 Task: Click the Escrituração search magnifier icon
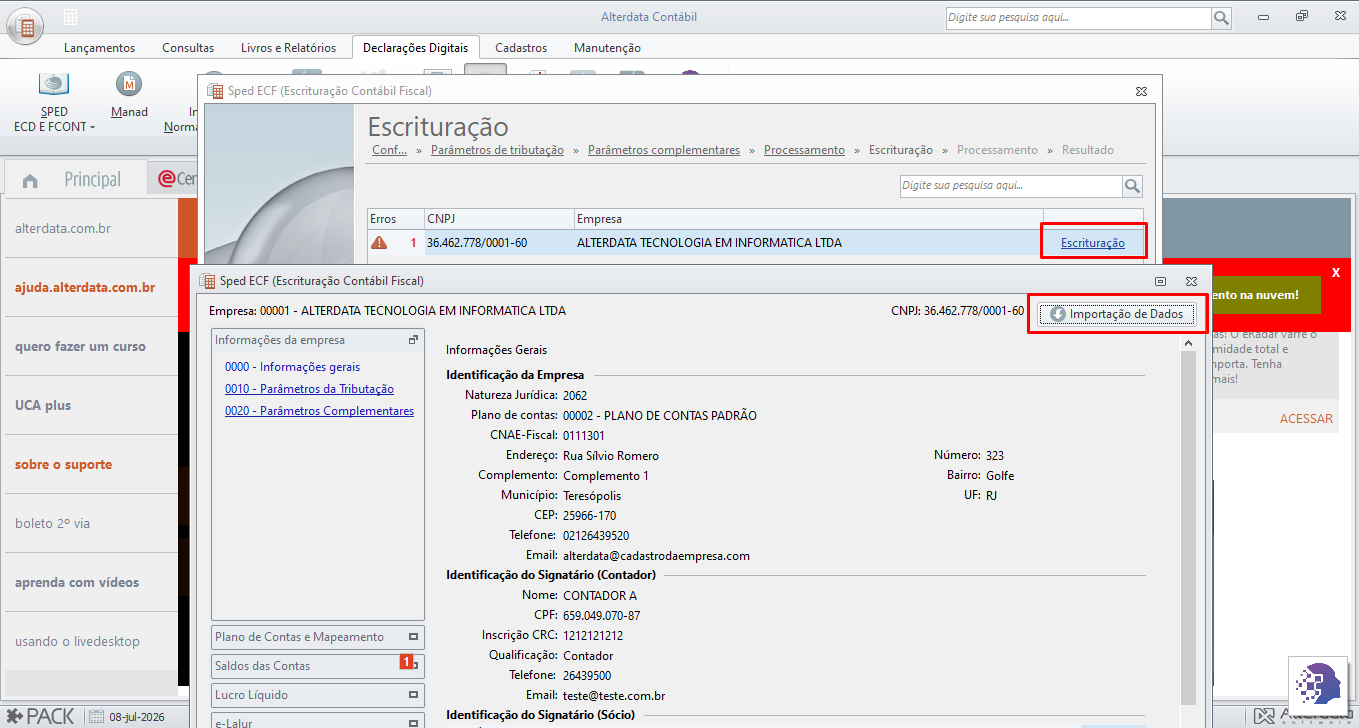click(x=1132, y=186)
